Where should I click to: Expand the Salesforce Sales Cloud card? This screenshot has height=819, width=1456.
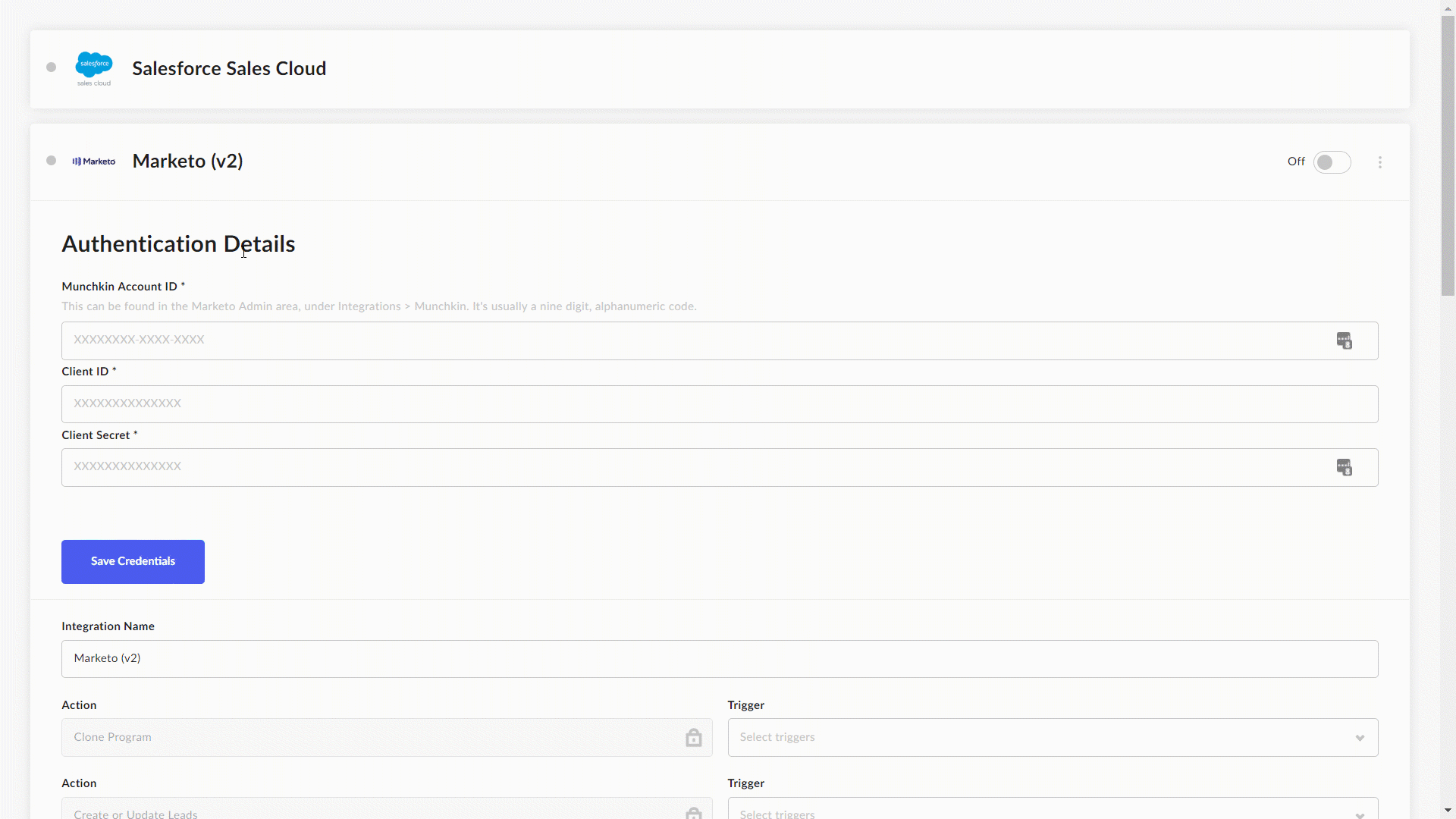click(x=720, y=69)
